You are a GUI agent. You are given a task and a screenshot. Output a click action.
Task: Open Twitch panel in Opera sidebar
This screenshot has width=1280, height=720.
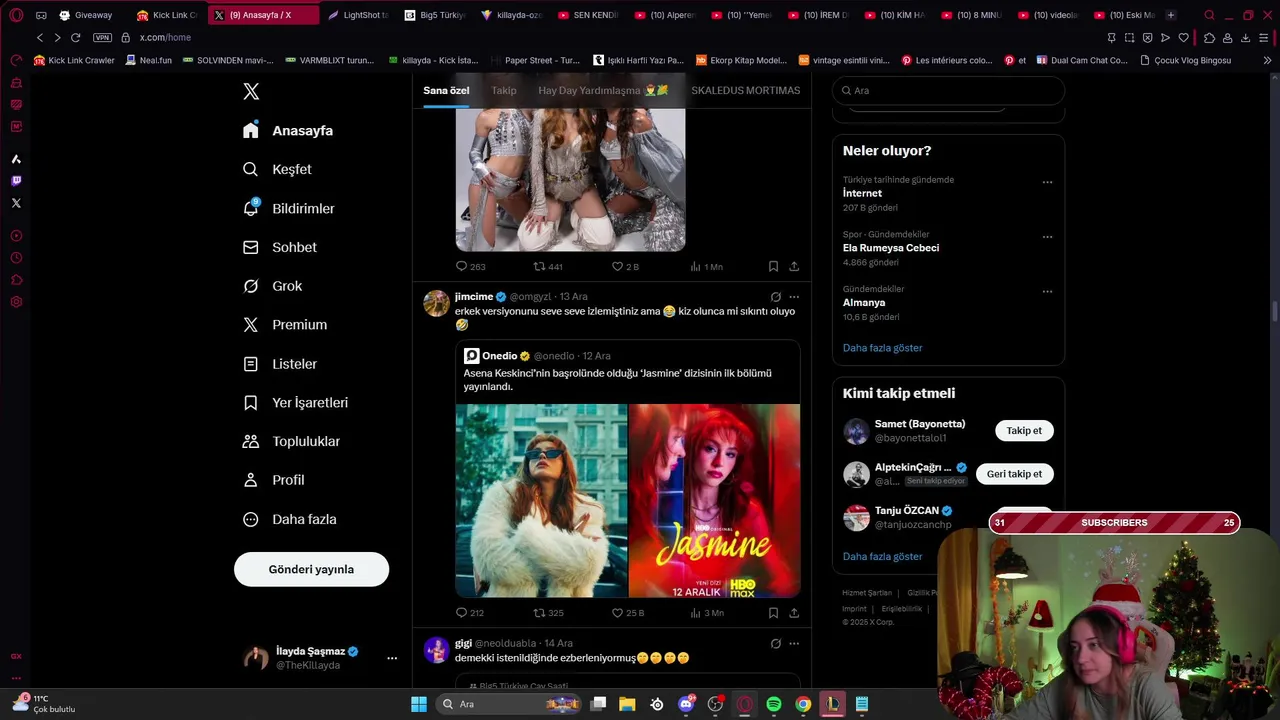tap(16, 181)
